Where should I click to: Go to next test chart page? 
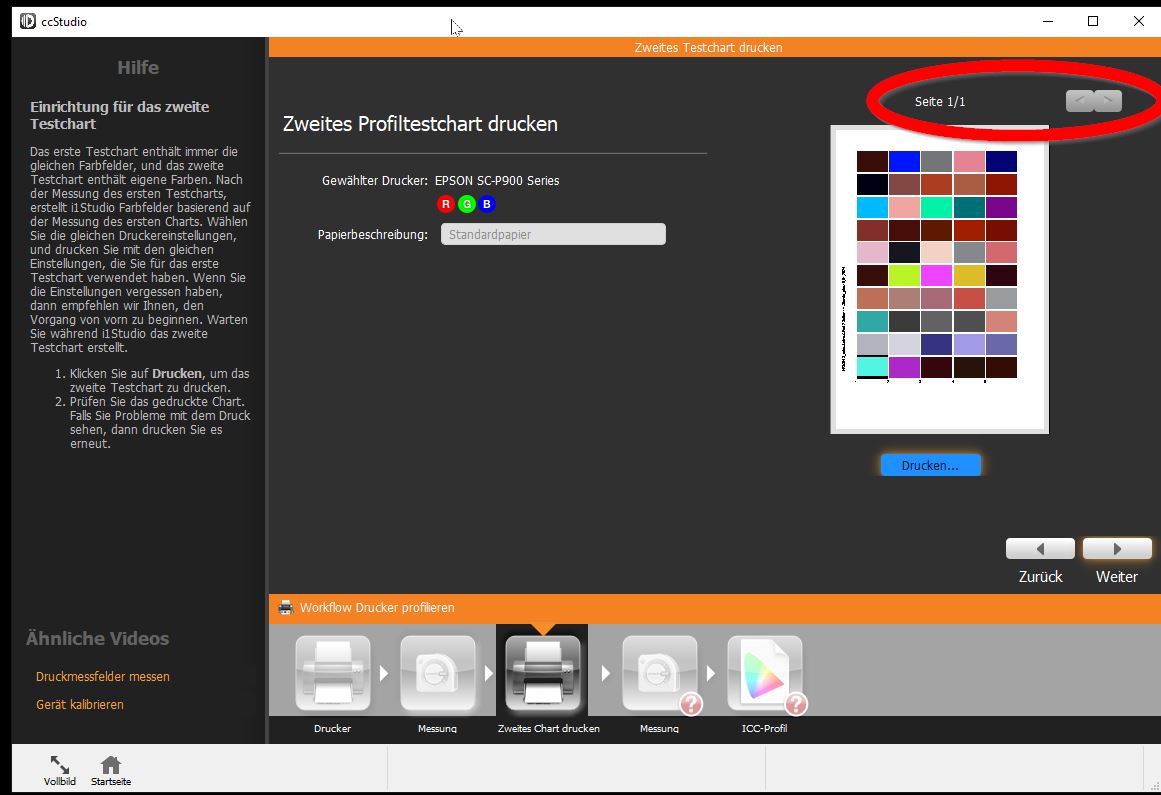coord(1108,101)
